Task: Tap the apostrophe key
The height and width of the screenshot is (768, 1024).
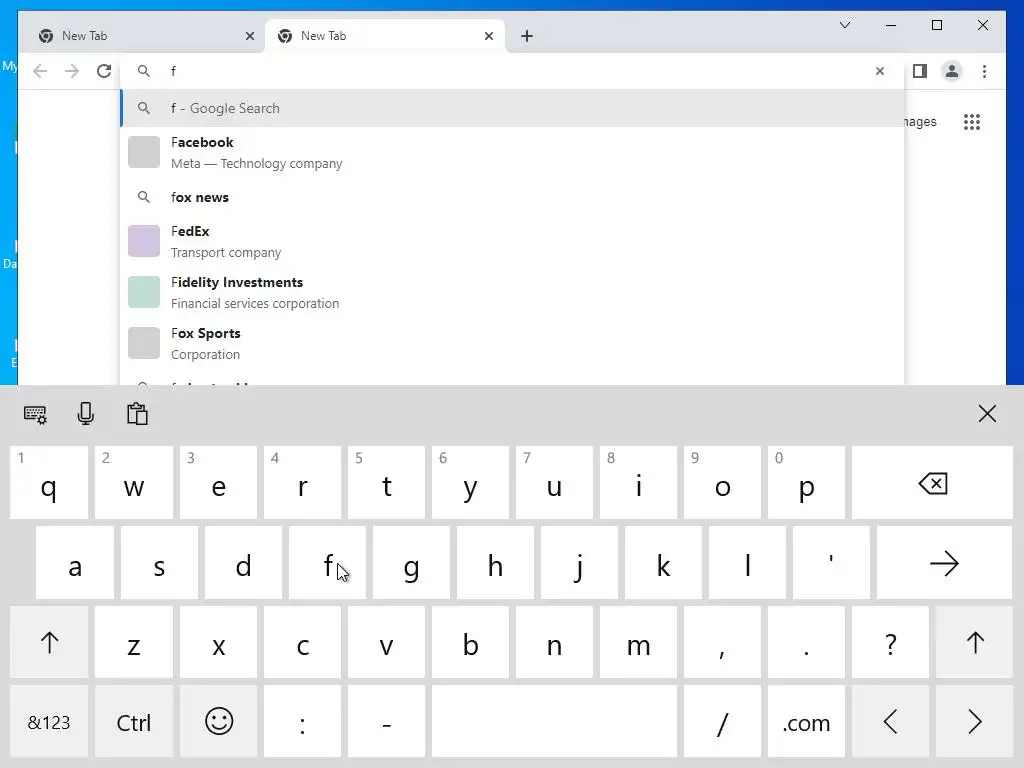Action: pyautogui.click(x=831, y=563)
